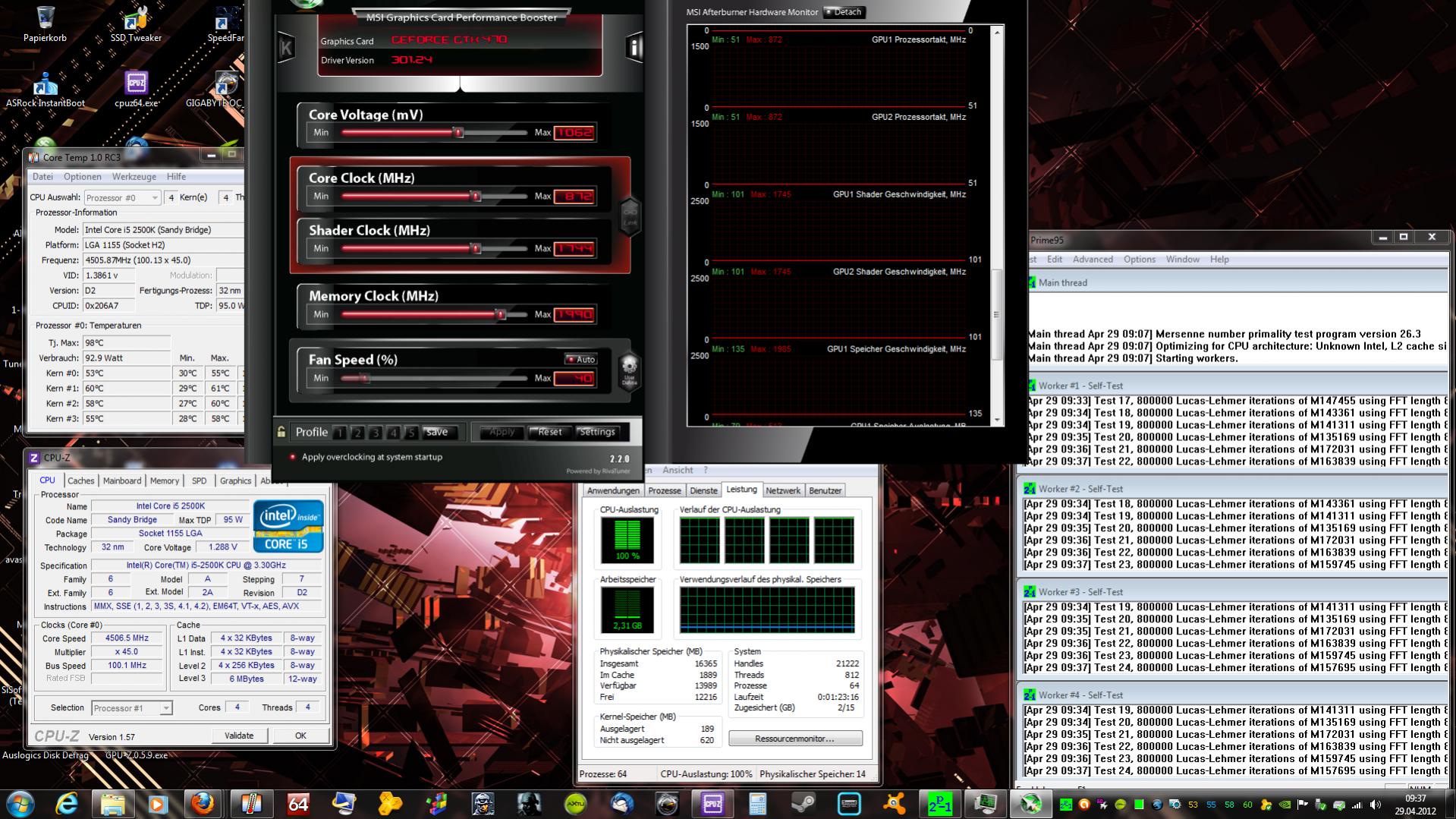Open the SPD tab in CPU-Z
Viewport: 1456px width, 819px height.
coord(199,480)
